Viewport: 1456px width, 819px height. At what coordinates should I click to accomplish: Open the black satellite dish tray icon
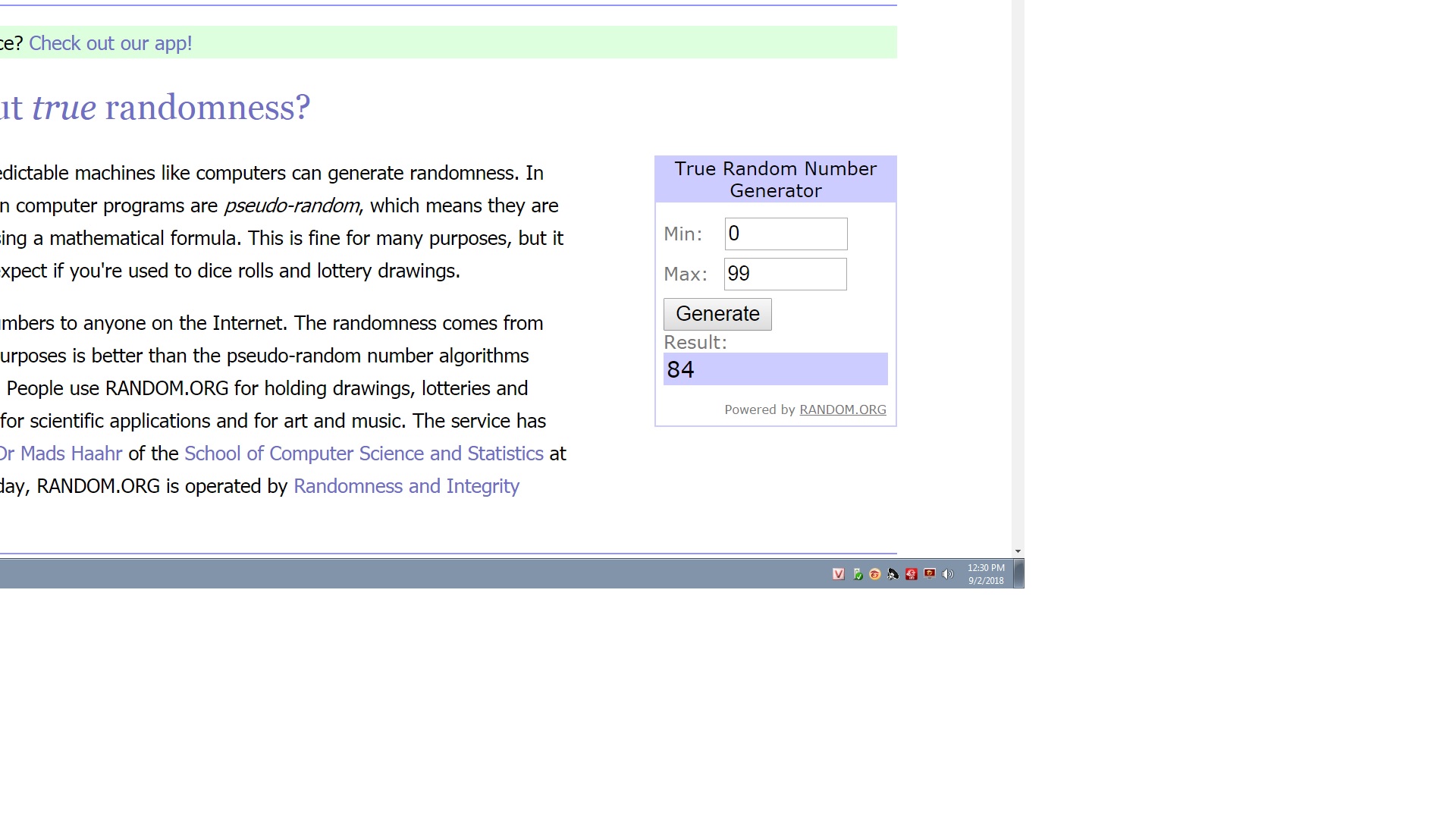click(x=893, y=574)
